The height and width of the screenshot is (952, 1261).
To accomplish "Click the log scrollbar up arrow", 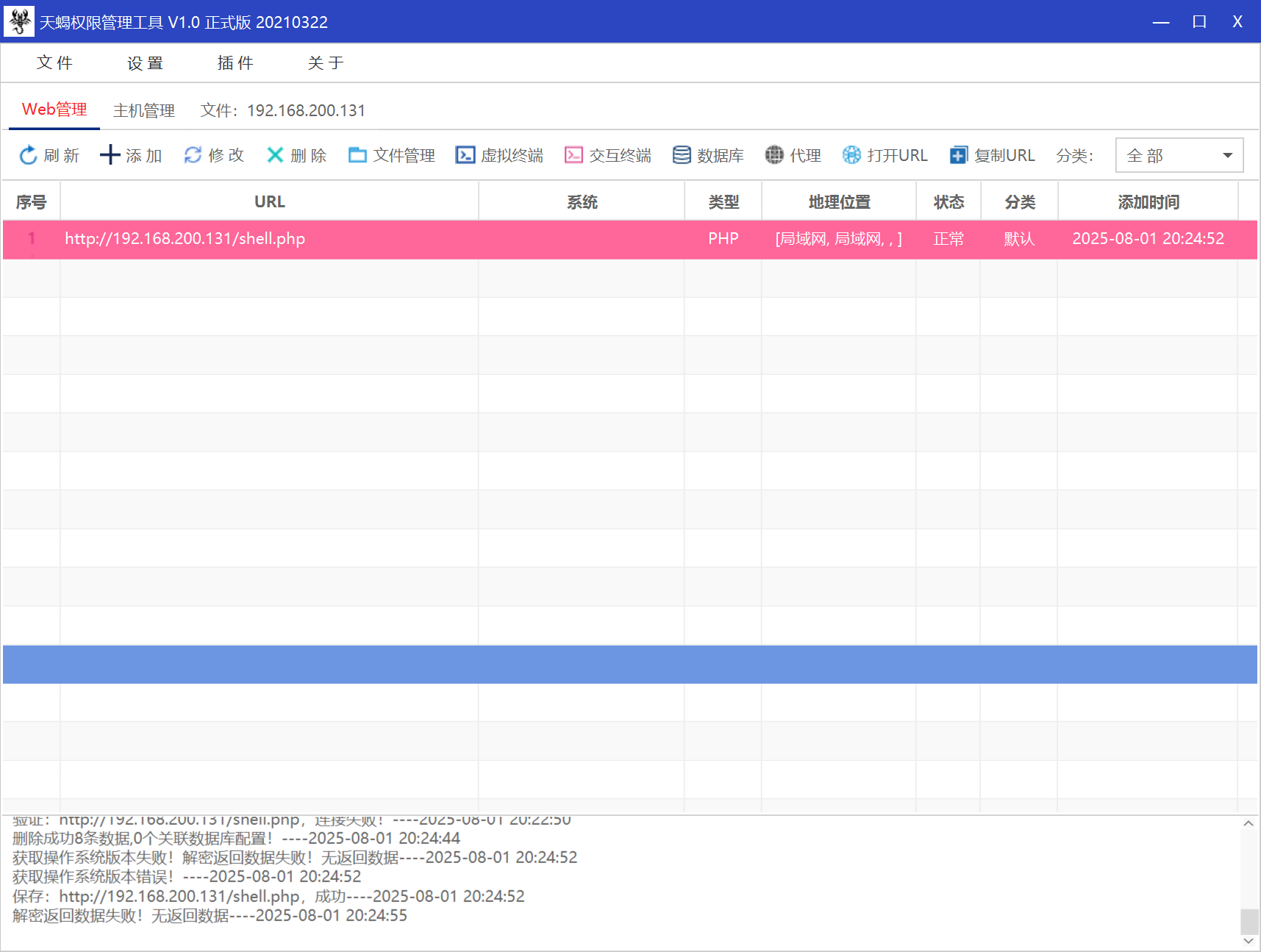I will click(x=1249, y=823).
